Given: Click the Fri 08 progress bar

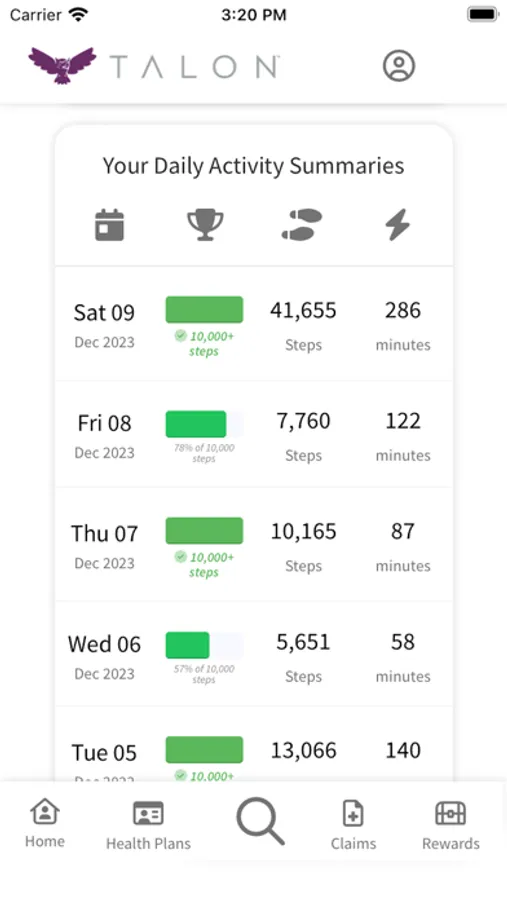Looking at the screenshot, I should pyautogui.click(x=204, y=424).
